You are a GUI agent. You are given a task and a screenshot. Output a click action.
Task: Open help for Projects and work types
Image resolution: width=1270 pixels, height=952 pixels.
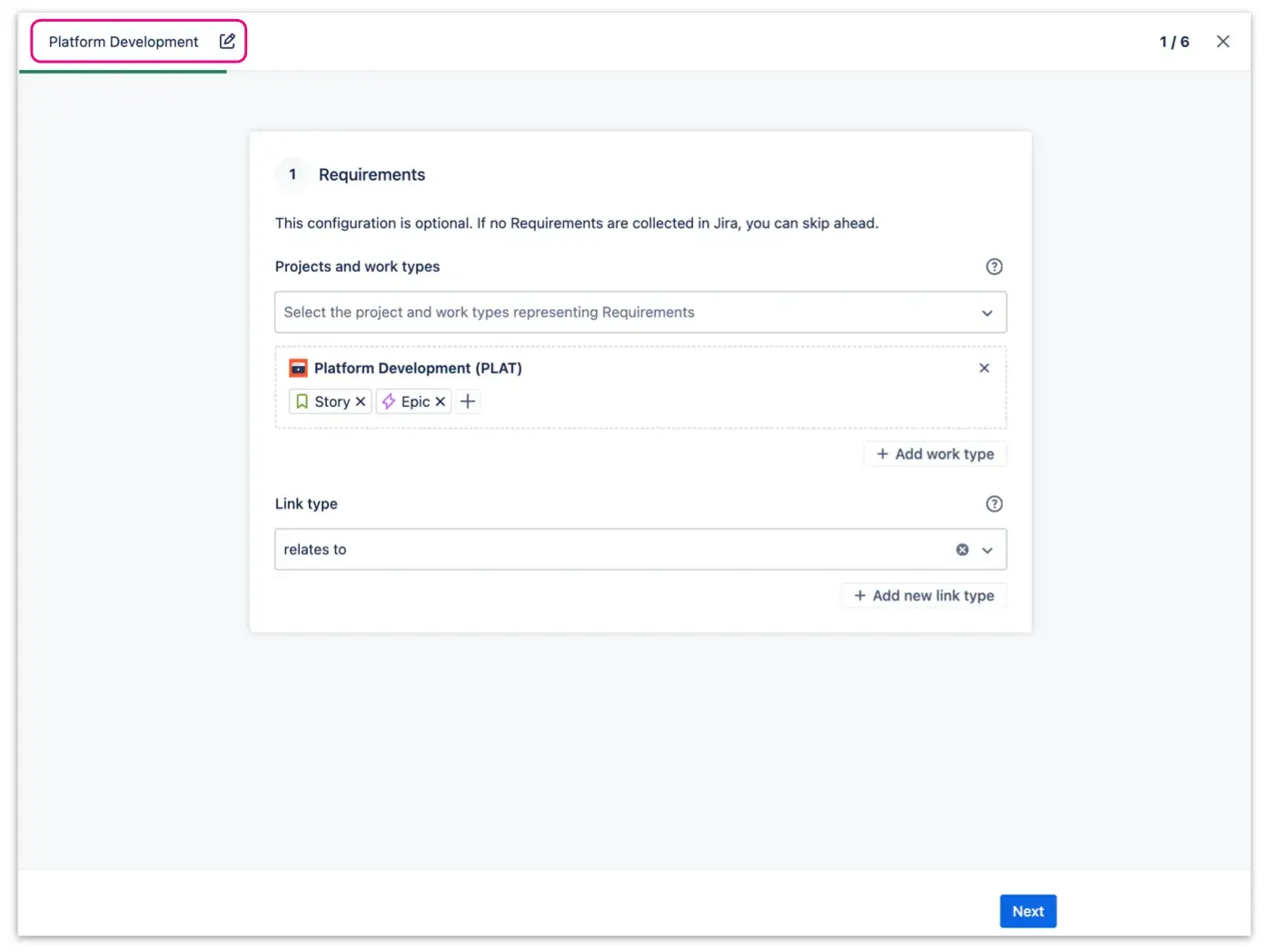[994, 266]
